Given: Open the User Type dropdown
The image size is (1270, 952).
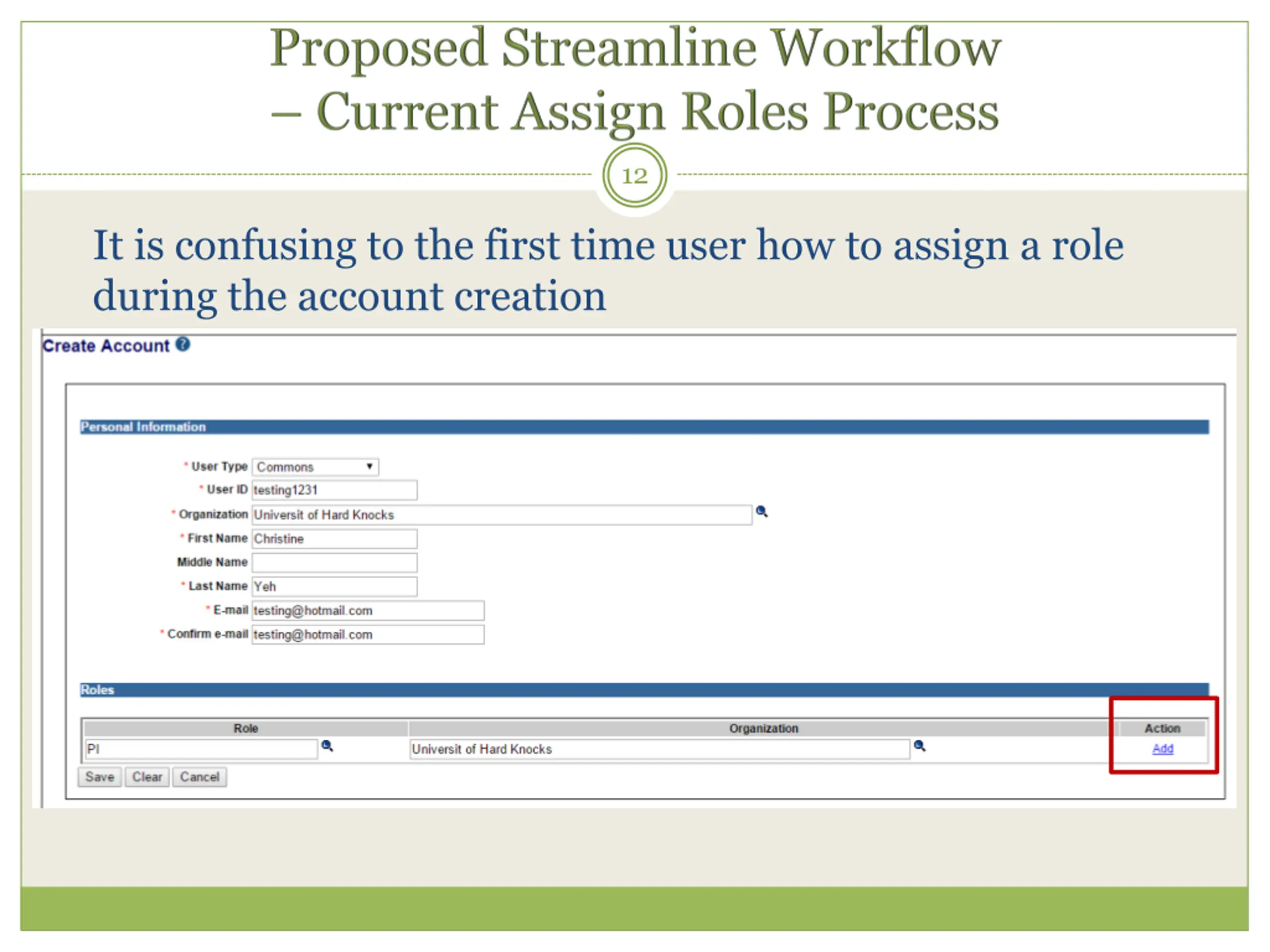Looking at the screenshot, I should click(x=315, y=467).
